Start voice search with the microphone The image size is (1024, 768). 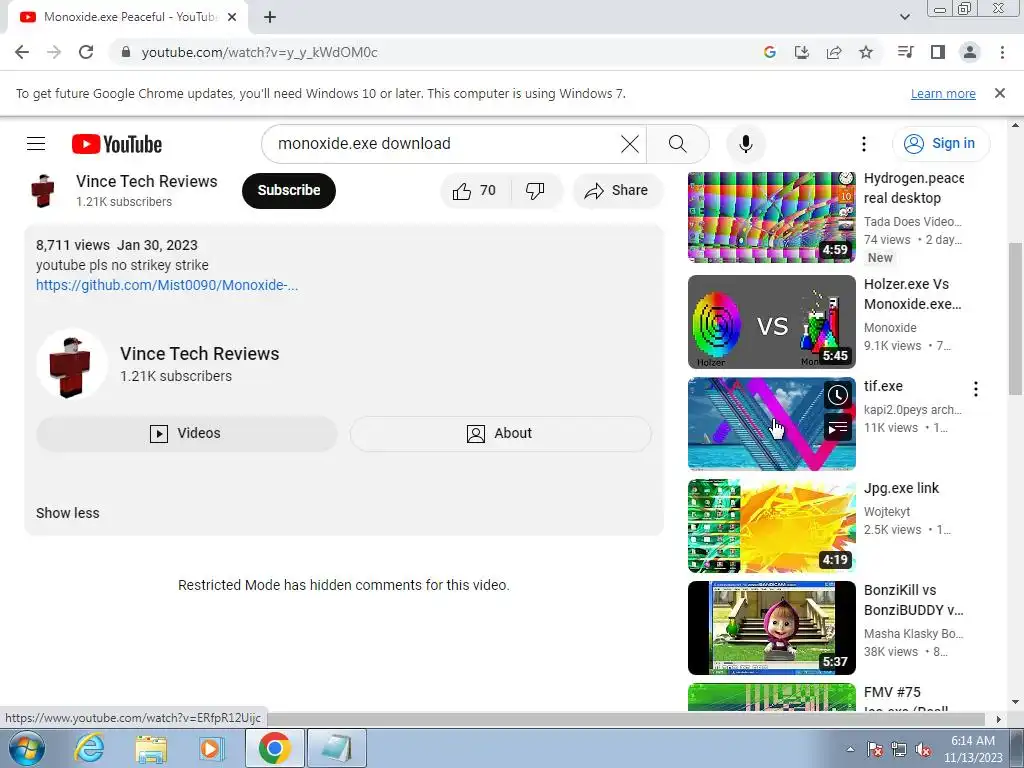(745, 144)
